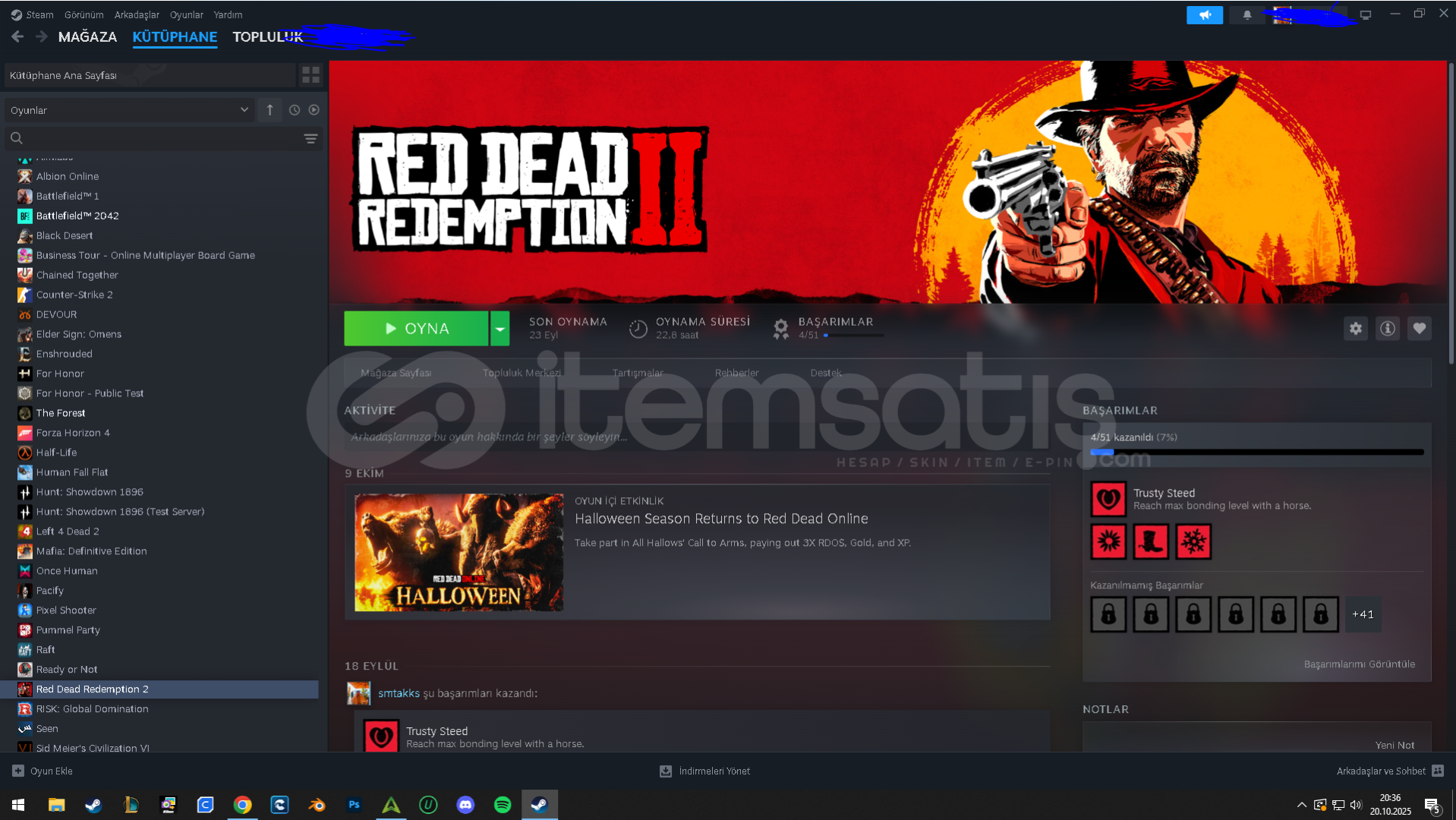This screenshot has width=1456, height=820.
Task: Open the Trusty Steed achievement icon in Başarımlar
Action: [x=1108, y=499]
